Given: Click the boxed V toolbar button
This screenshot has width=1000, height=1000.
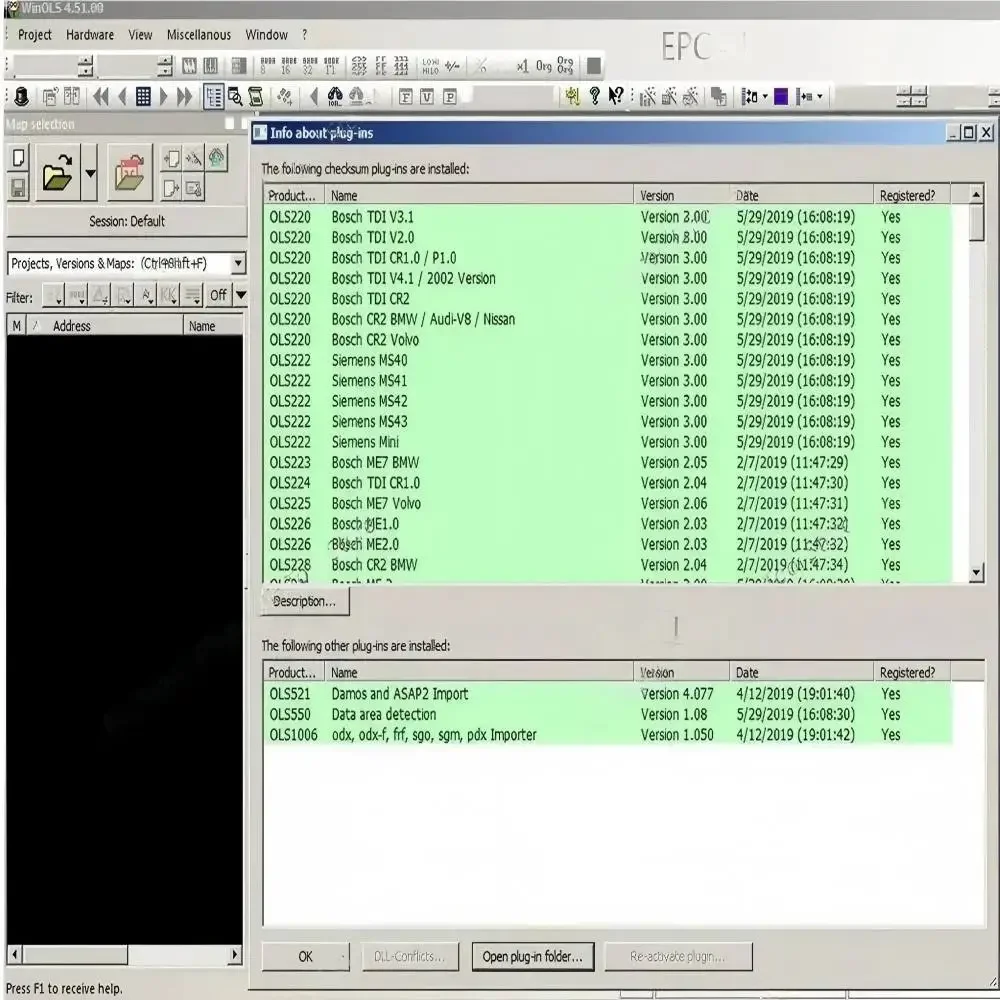Looking at the screenshot, I should [427, 97].
